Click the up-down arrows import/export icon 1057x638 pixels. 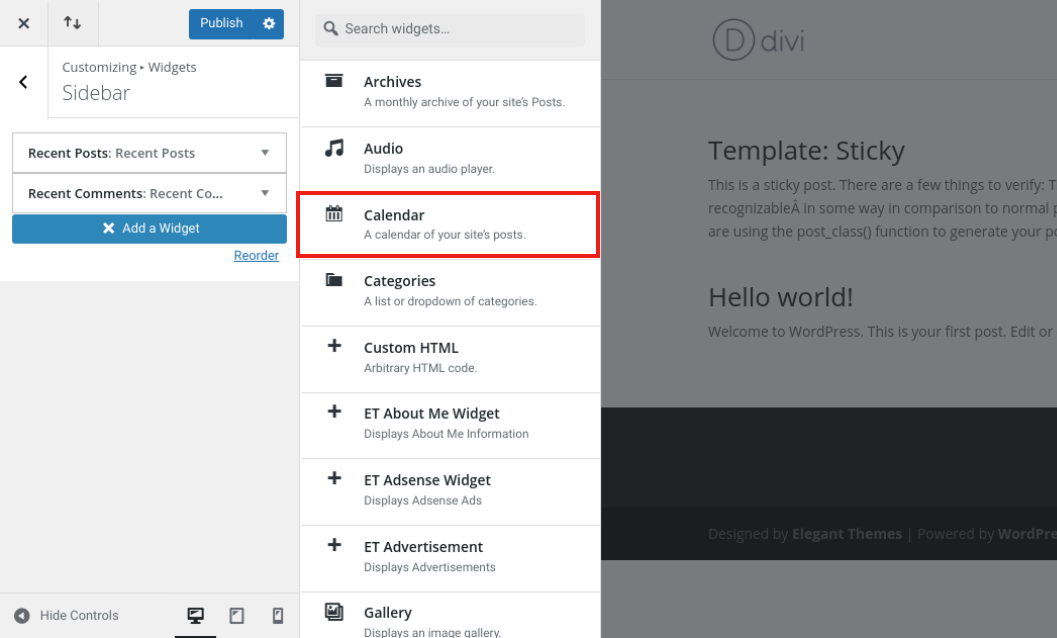[x=72, y=23]
